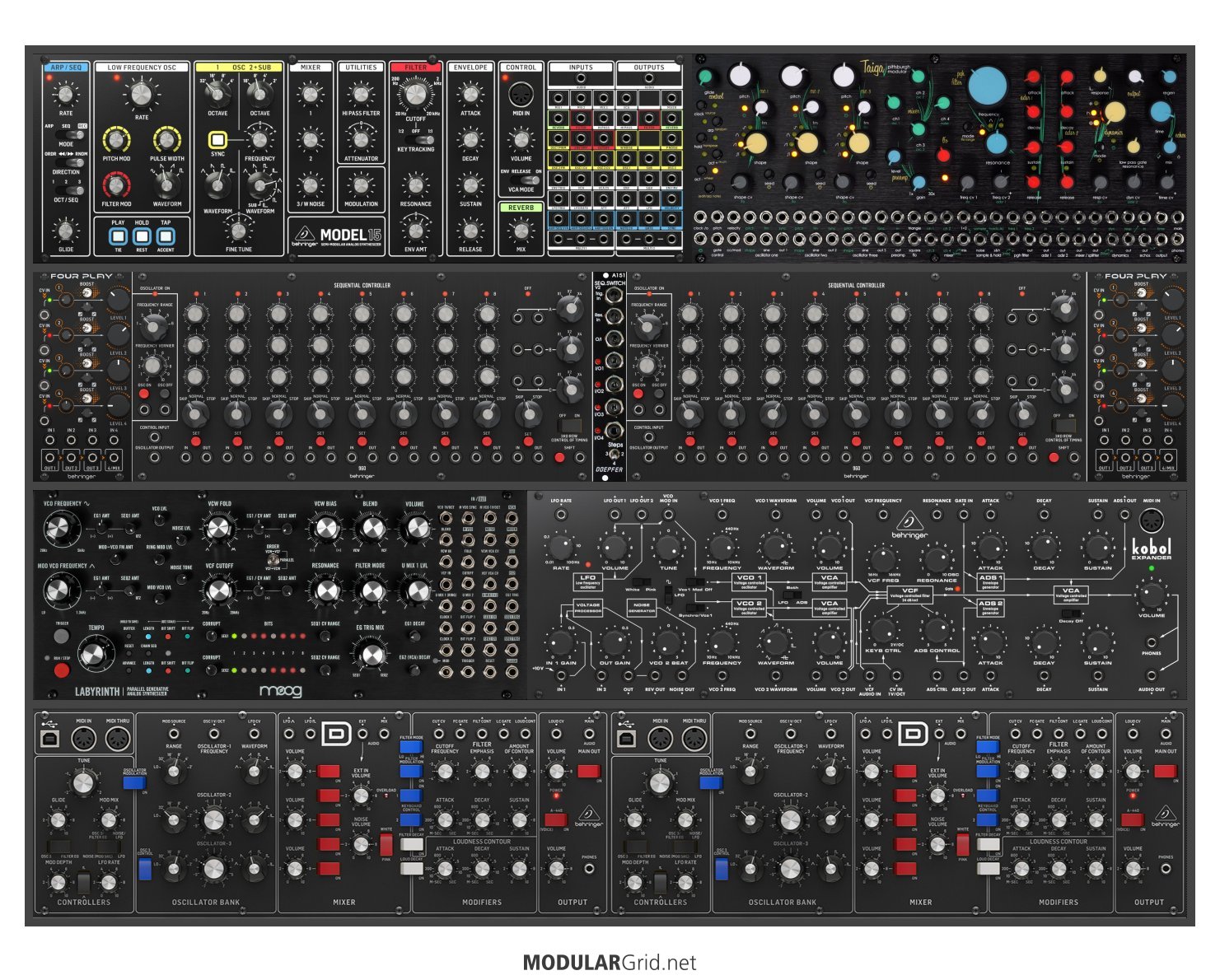The image size is (1220, 980).
Task: Click the LFO RATE jack on the Kobol Expander
Action: (561, 515)
